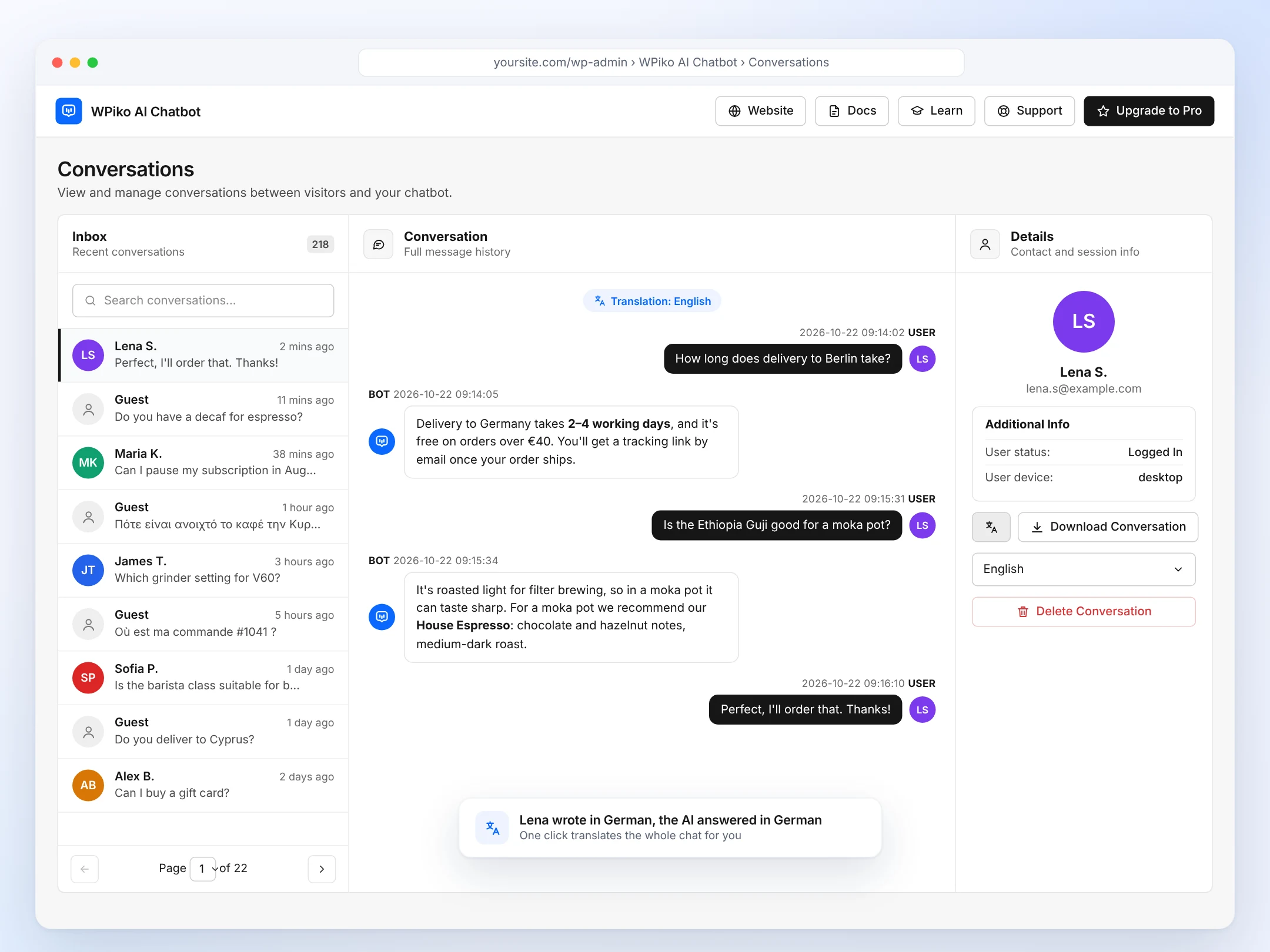Click the MK avatar icon

pyautogui.click(x=88, y=462)
